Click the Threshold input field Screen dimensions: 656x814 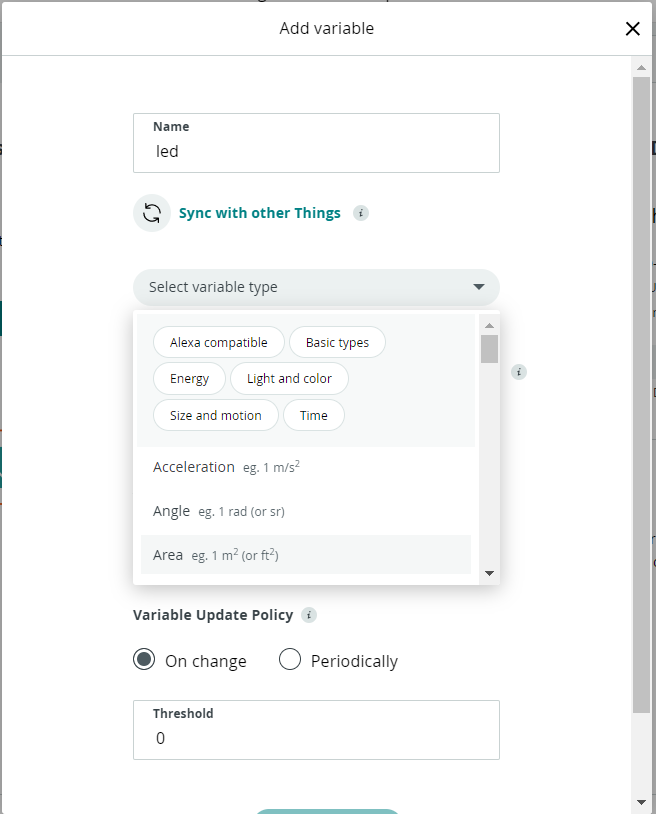(315, 738)
